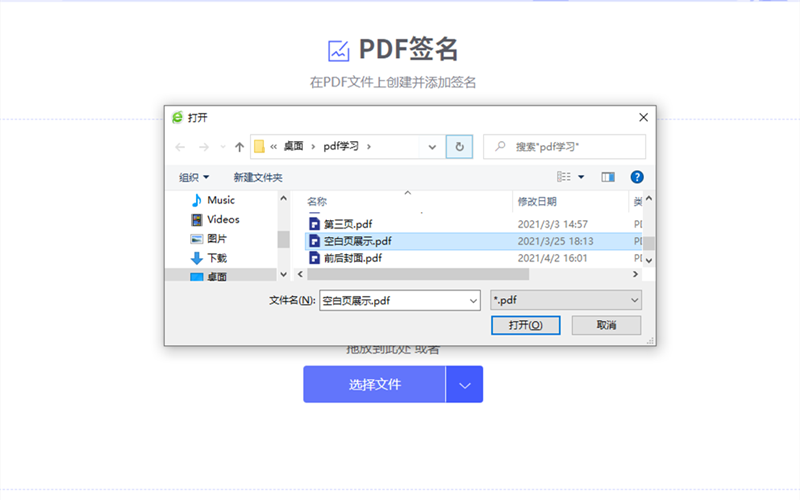Click the view layout icon

click(x=564, y=177)
